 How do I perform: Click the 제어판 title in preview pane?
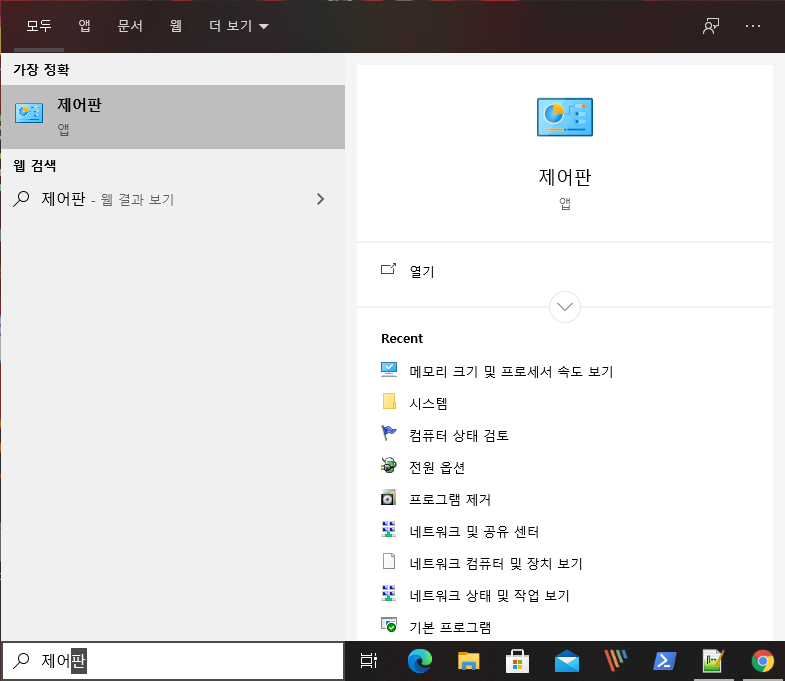click(x=565, y=177)
